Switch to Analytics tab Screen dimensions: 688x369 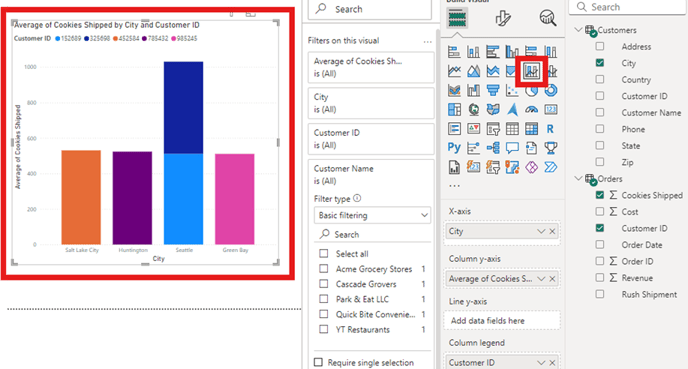[x=548, y=18]
